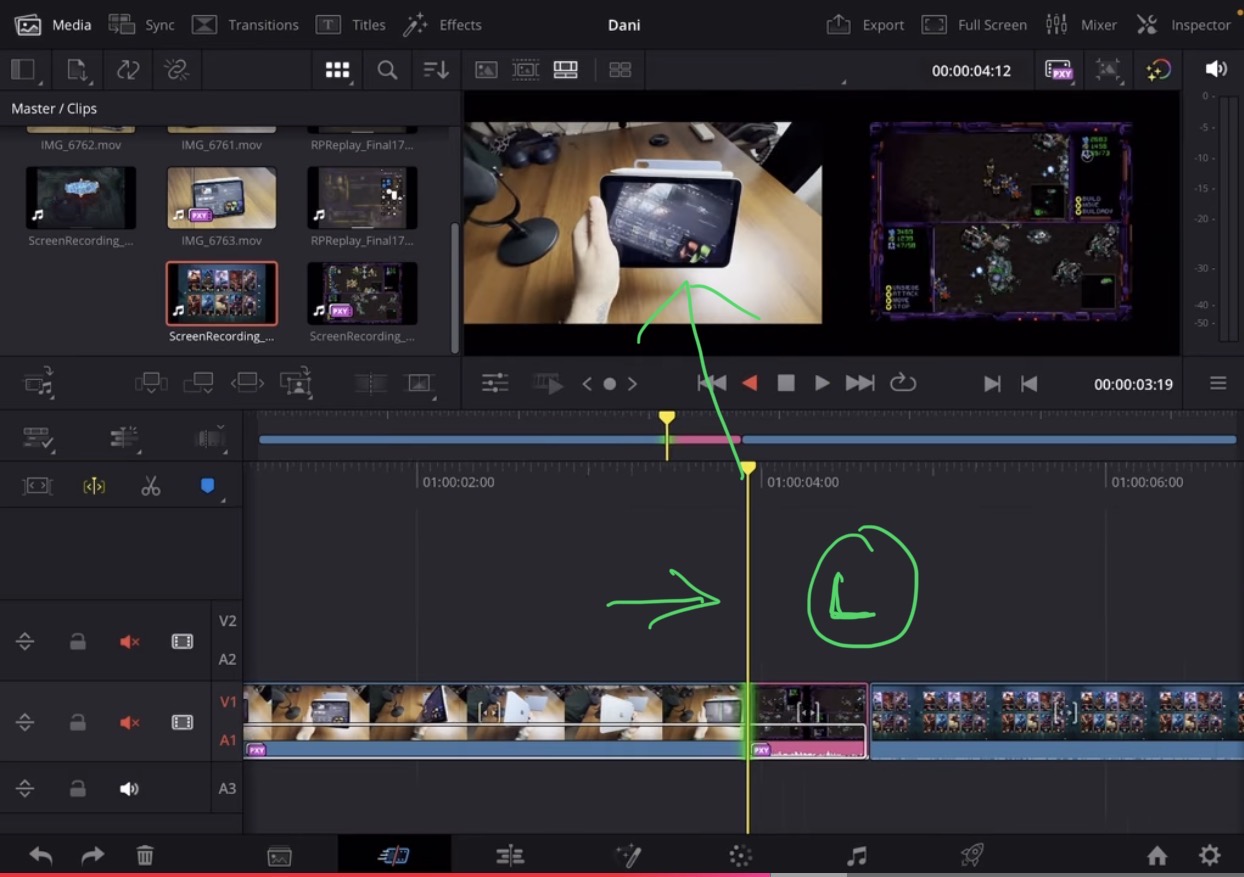Open the Deliver page rocket icon
This screenshot has height=877, width=1244.
969,855
